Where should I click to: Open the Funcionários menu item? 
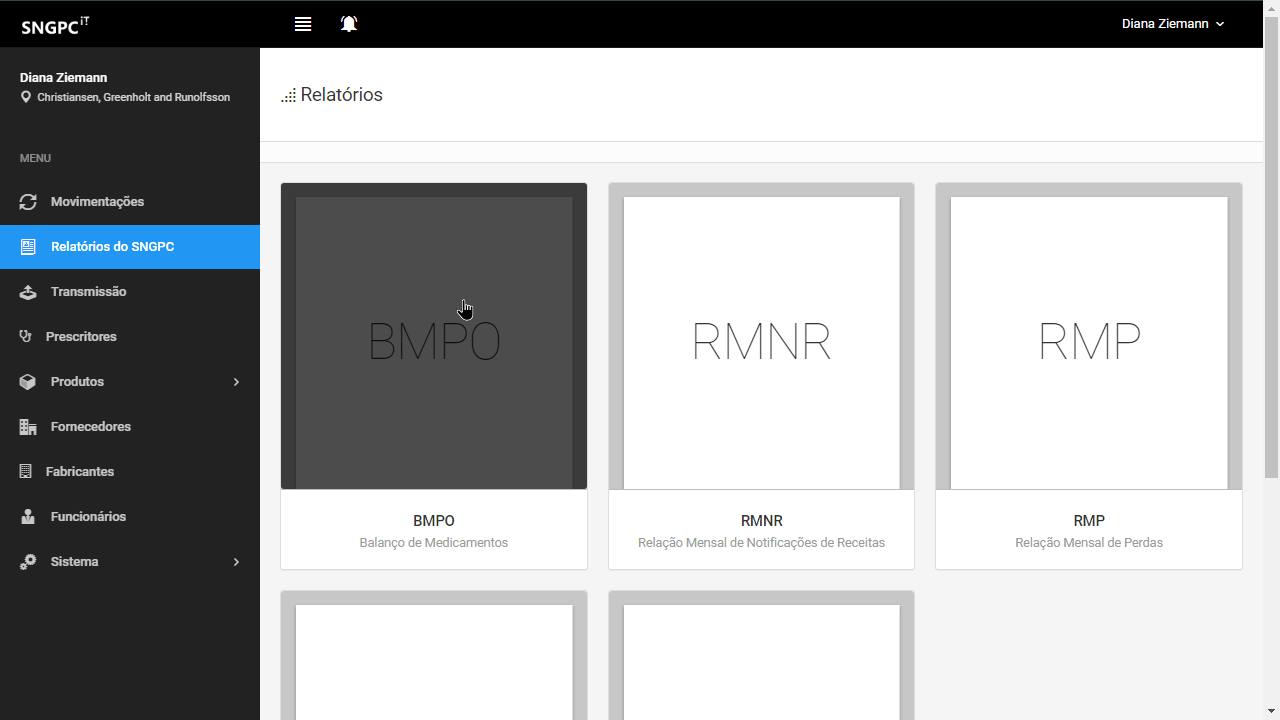[130, 517]
